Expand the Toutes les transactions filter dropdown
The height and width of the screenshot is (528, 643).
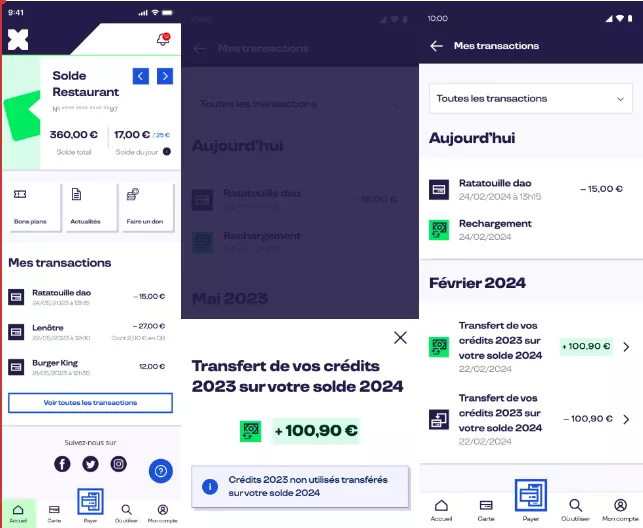[530, 99]
